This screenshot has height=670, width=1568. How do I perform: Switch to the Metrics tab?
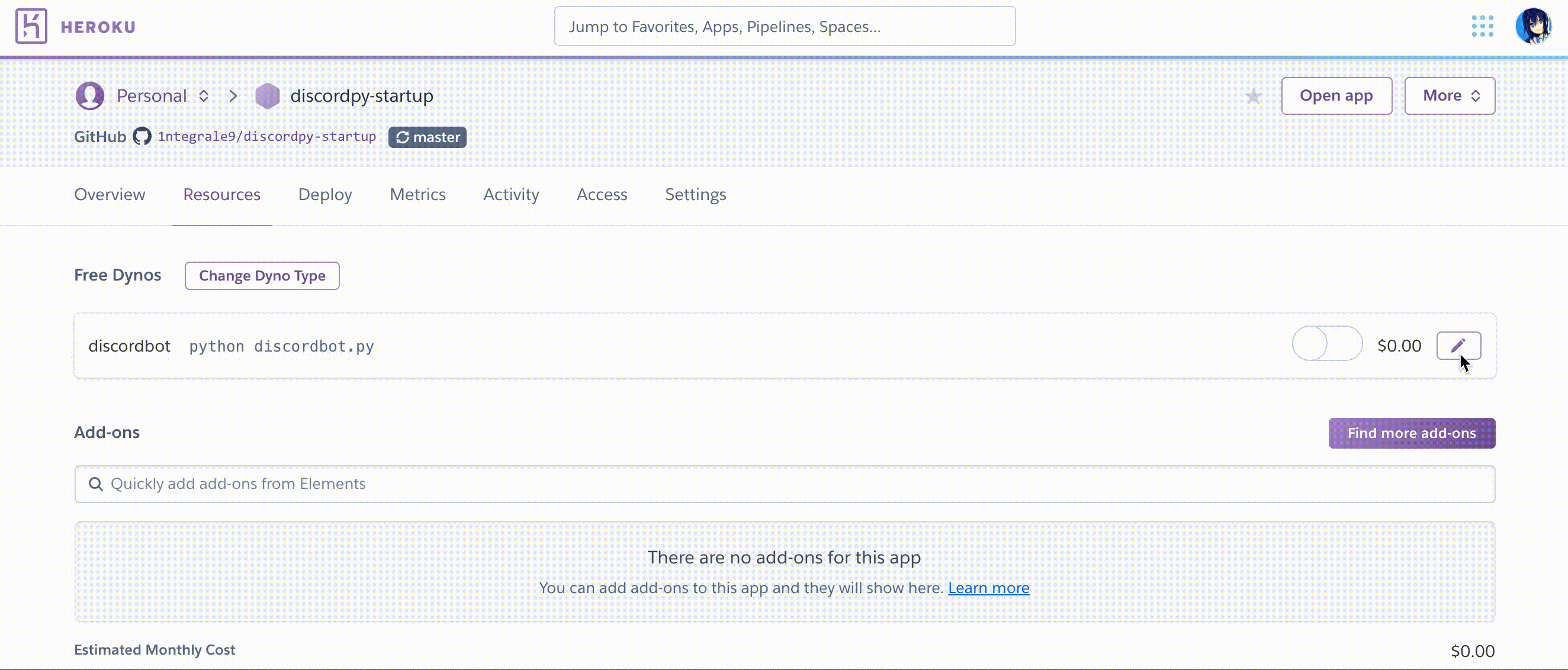(417, 195)
